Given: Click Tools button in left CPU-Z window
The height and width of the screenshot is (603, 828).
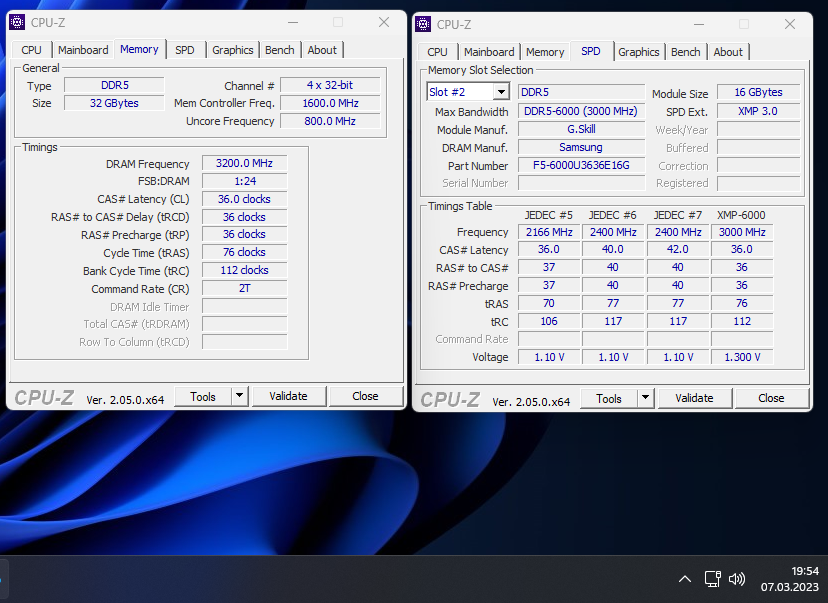Looking at the screenshot, I should (203, 397).
